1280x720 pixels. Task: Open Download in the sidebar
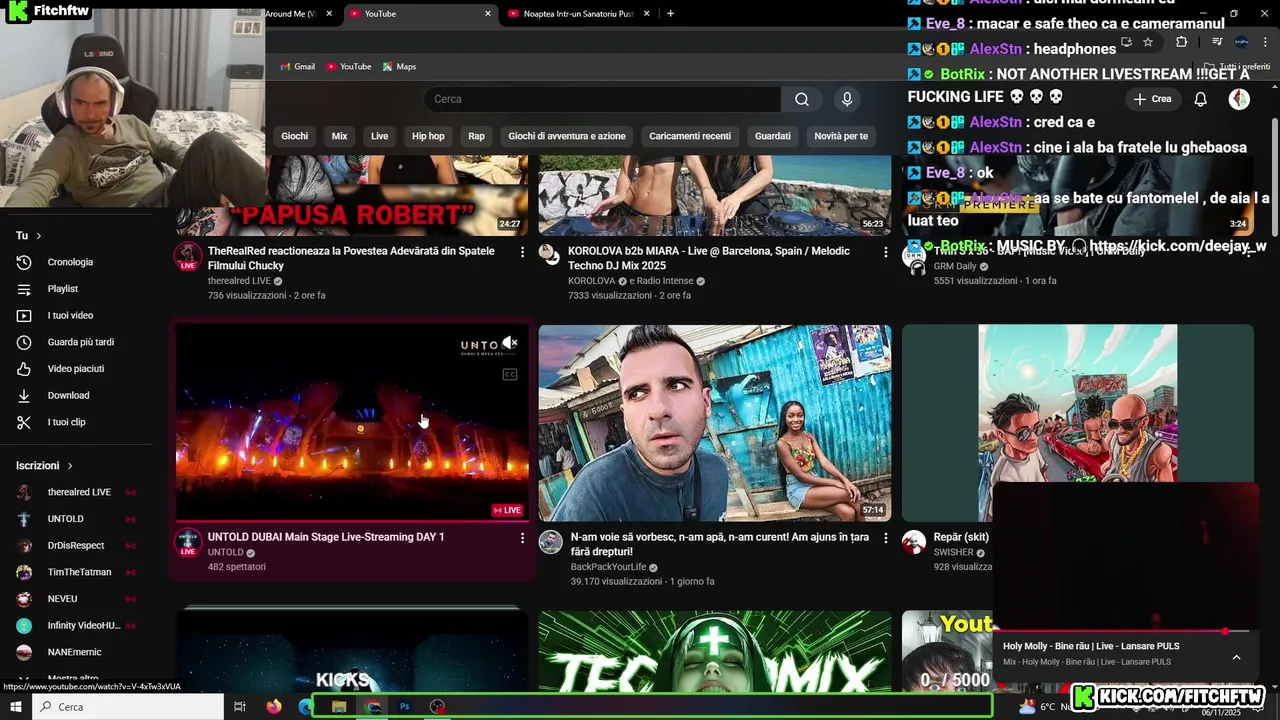pos(68,396)
